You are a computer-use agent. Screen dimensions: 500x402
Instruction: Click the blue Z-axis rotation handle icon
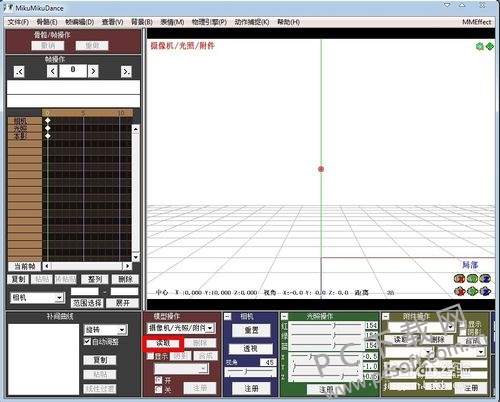coord(485,278)
